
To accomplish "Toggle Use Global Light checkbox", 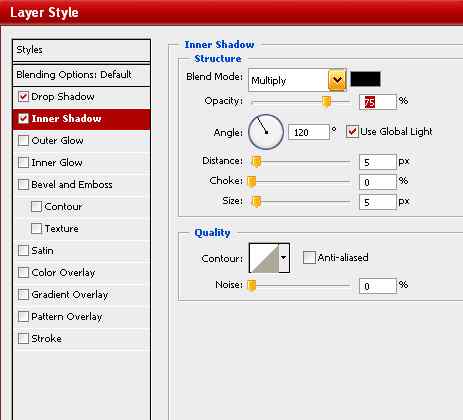I will coord(352,132).
